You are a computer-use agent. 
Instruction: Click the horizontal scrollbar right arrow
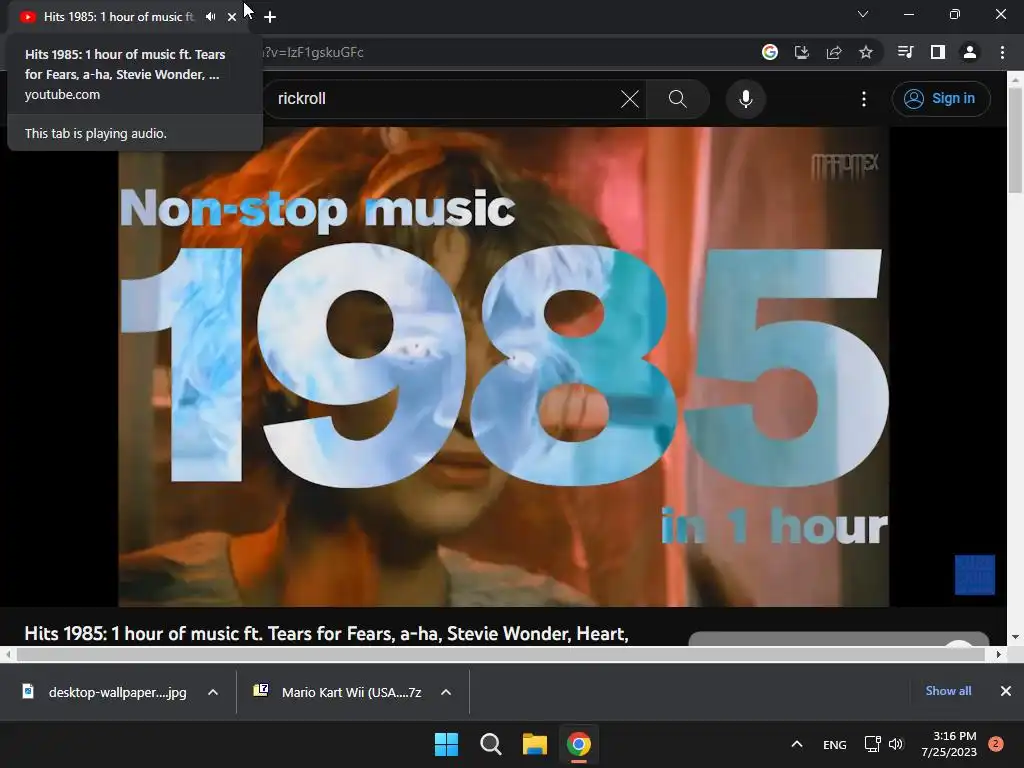click(x=998, y=654)
